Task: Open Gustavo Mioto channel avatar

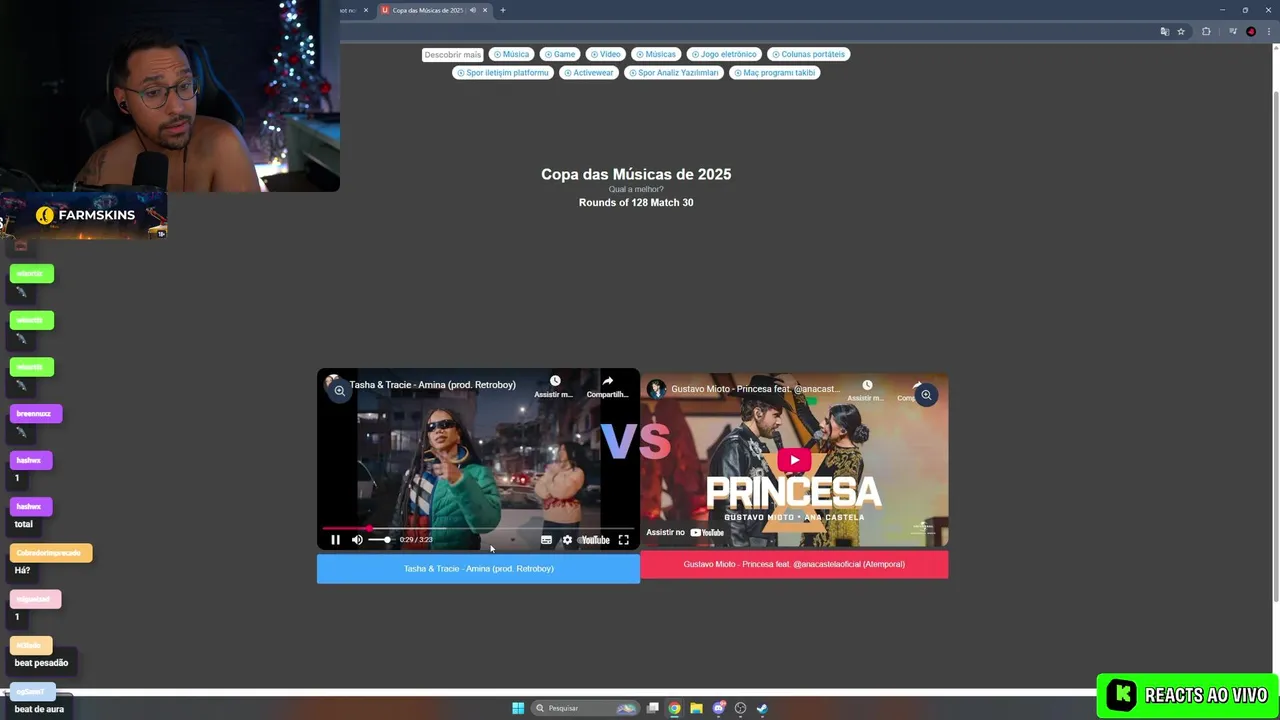Action: tap(656, 389)
